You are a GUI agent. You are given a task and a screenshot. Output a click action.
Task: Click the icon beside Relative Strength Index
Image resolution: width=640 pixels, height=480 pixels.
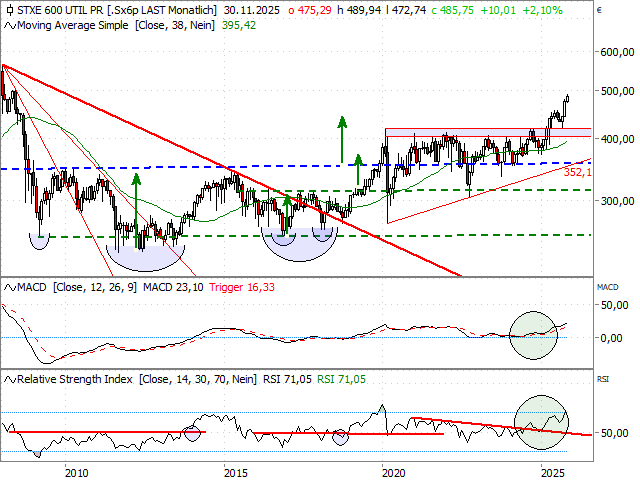coord(8,379)
